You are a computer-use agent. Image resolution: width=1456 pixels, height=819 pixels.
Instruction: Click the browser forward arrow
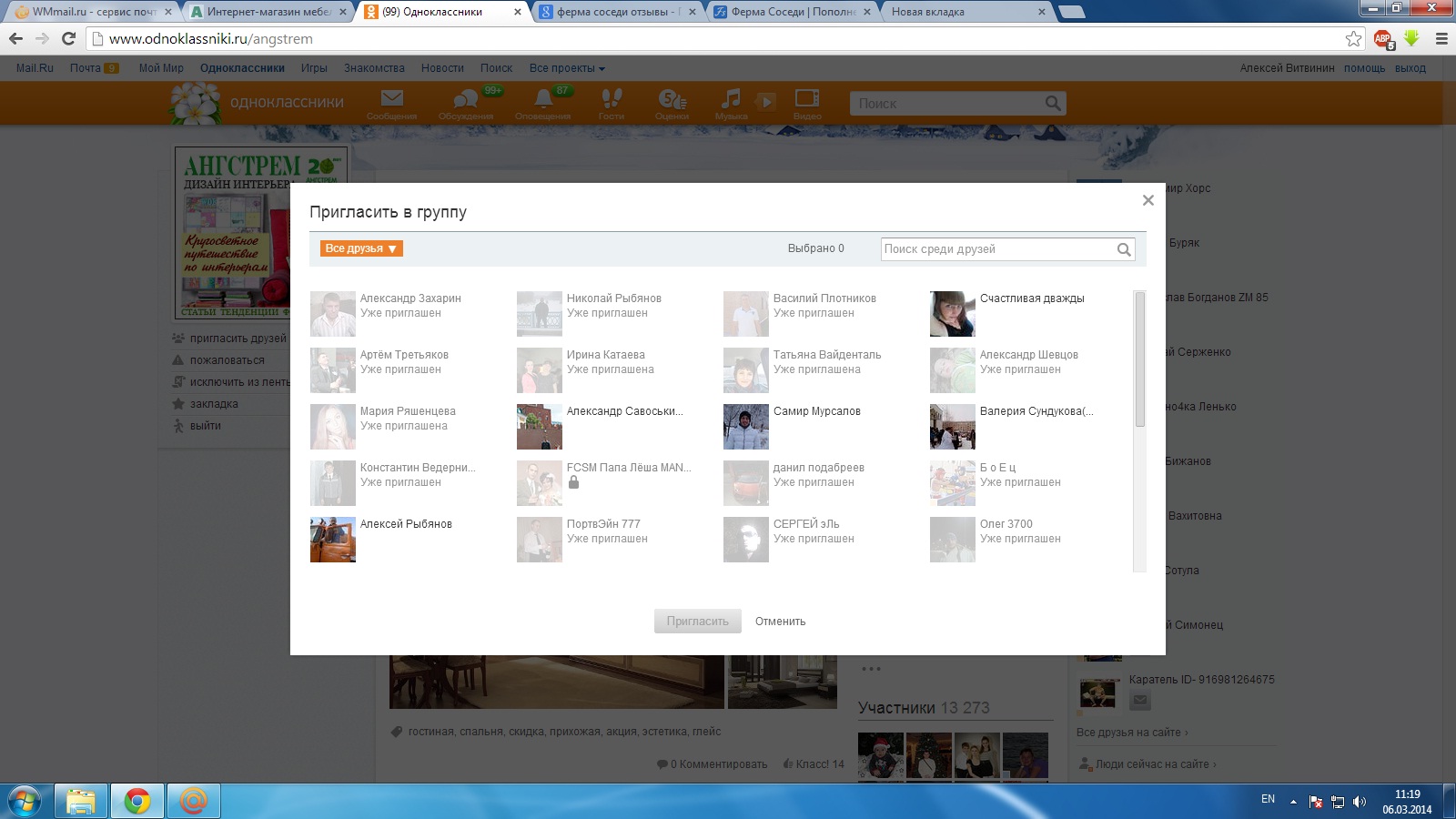click(x=42, y=38)
